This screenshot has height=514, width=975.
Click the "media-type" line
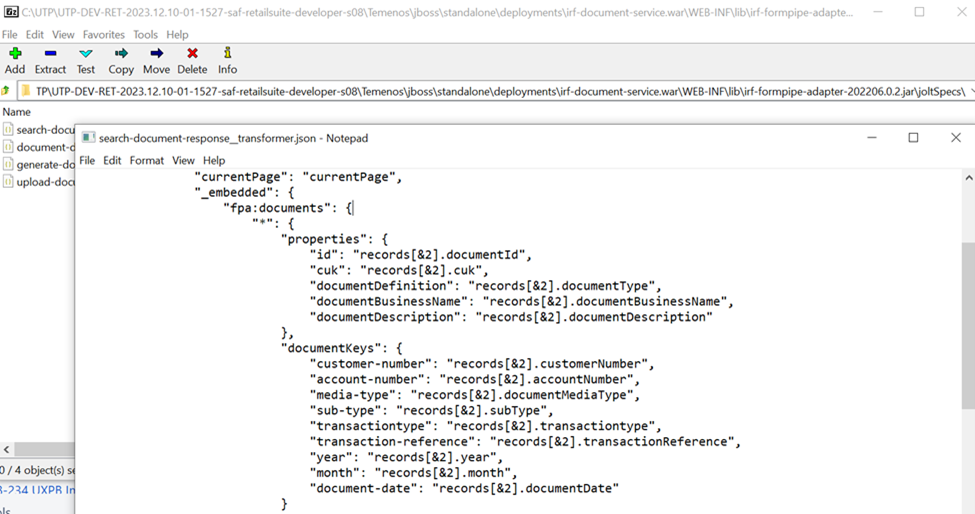point(475,395)
